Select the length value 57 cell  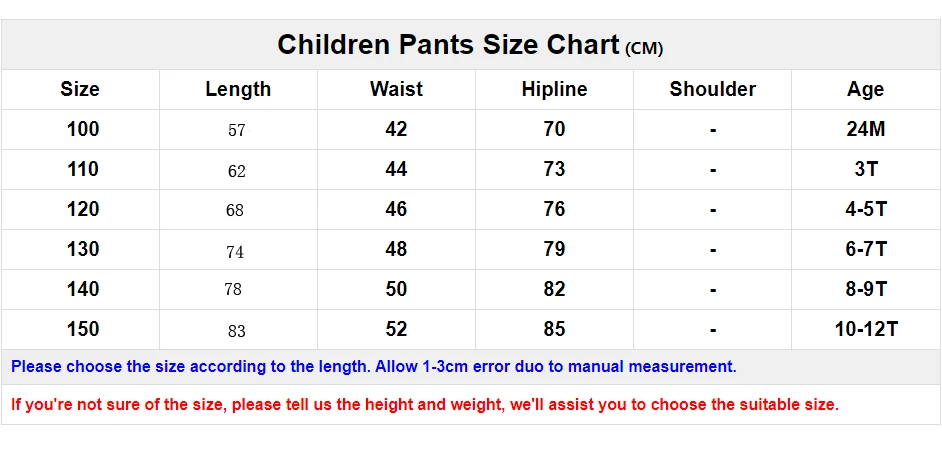pos(237,130)
